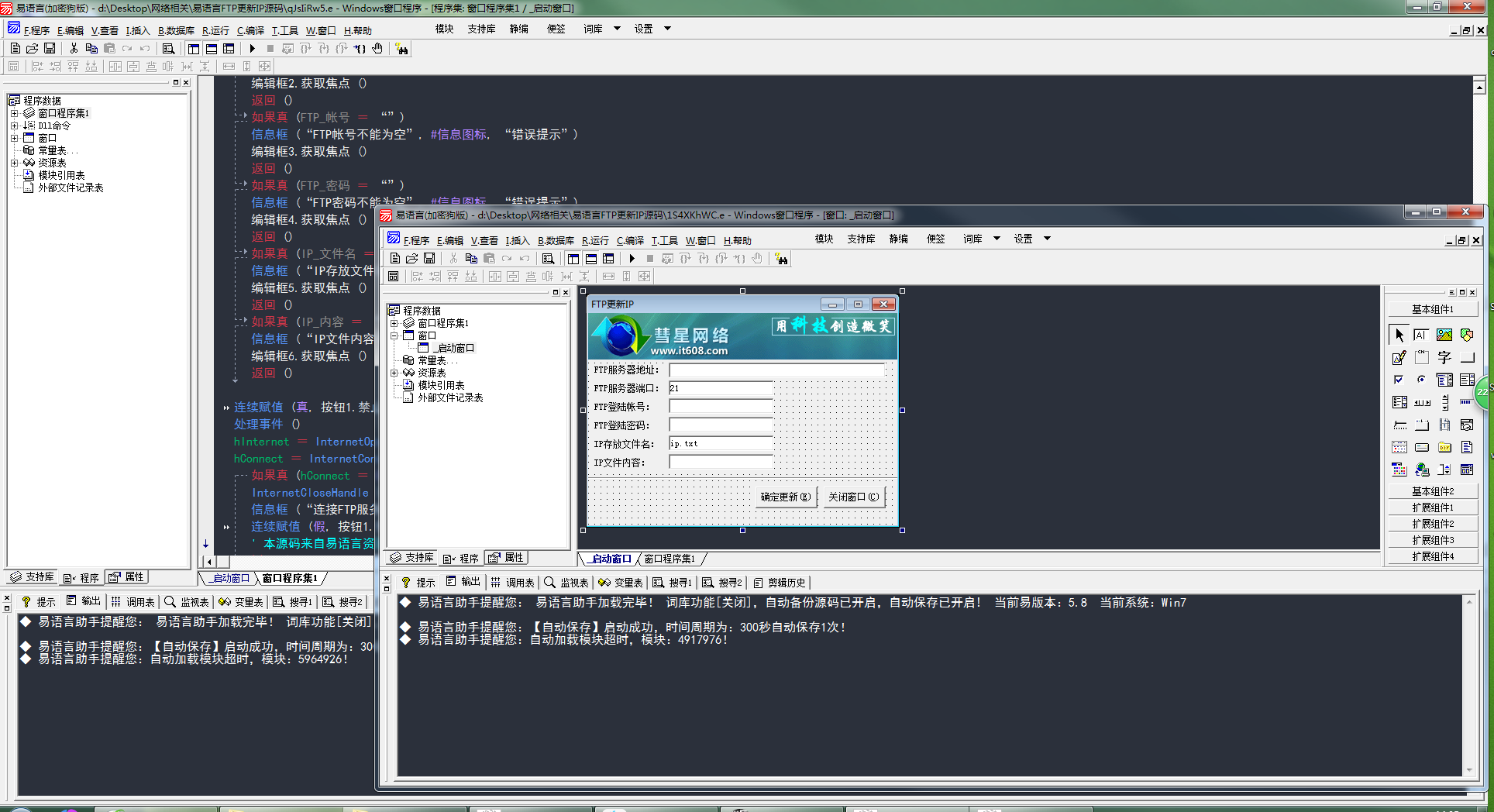
Task: Click the Save disk icon in front window toolbar
Action: click(x=429, y=259)
